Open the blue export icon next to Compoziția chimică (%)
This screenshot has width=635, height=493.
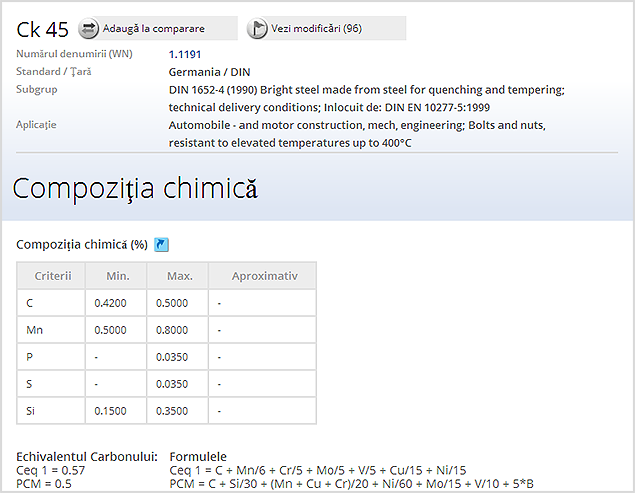(x=161, y=244)
